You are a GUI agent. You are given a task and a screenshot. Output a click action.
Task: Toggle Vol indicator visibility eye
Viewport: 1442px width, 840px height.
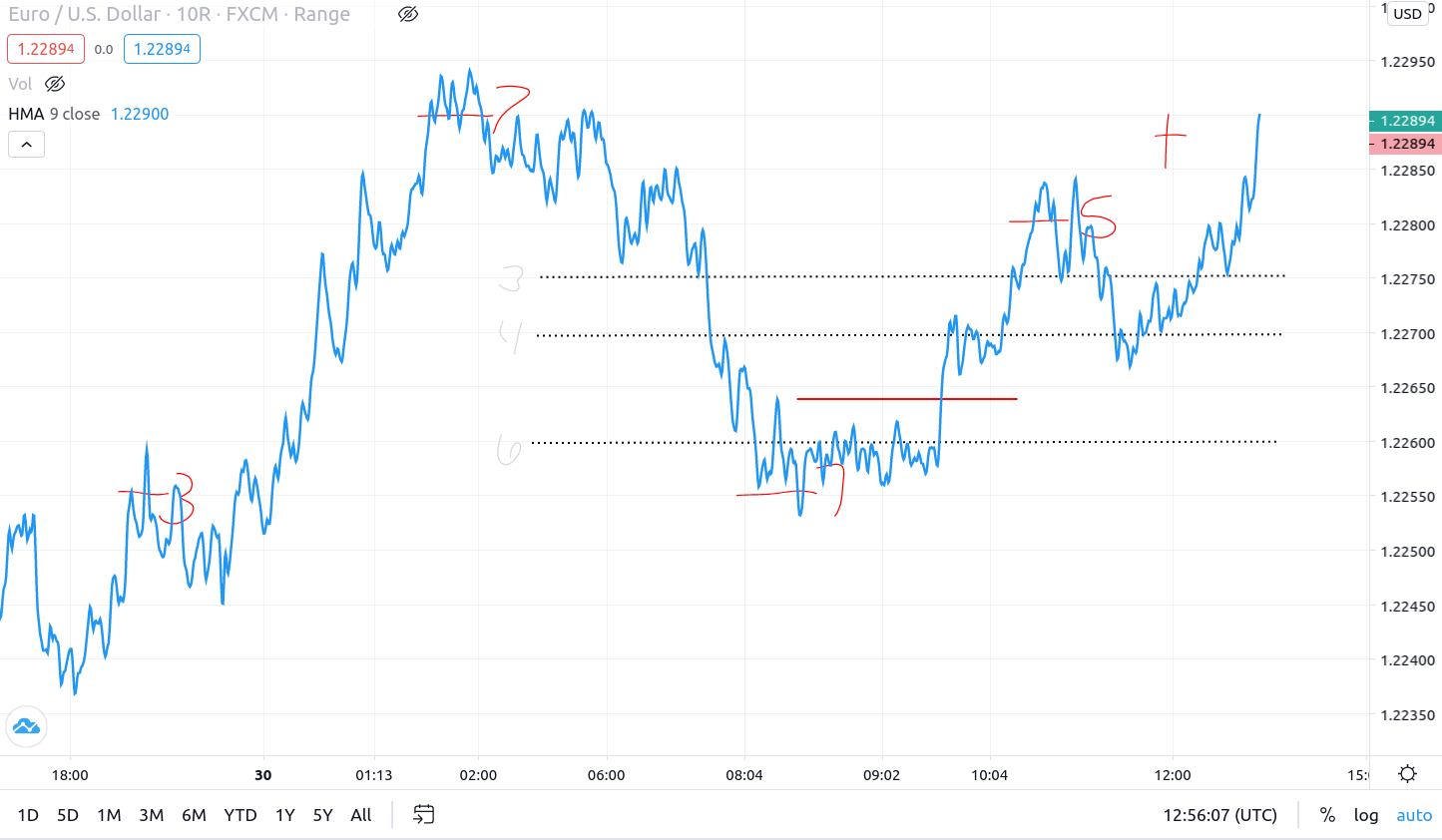[x=55, y=84]
